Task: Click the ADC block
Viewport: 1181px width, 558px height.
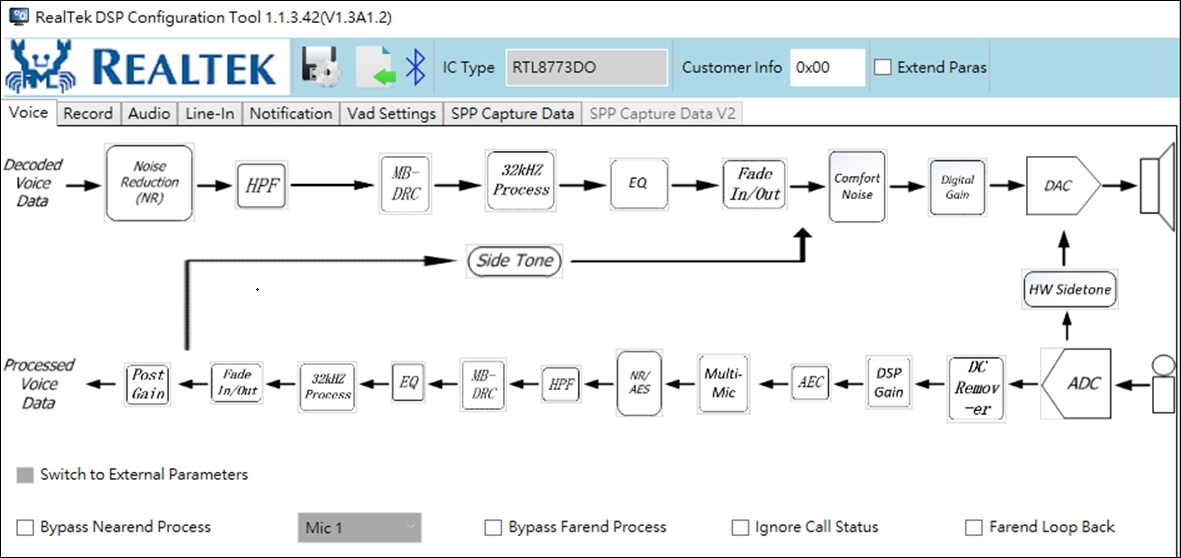Action: coord(1076,383)
